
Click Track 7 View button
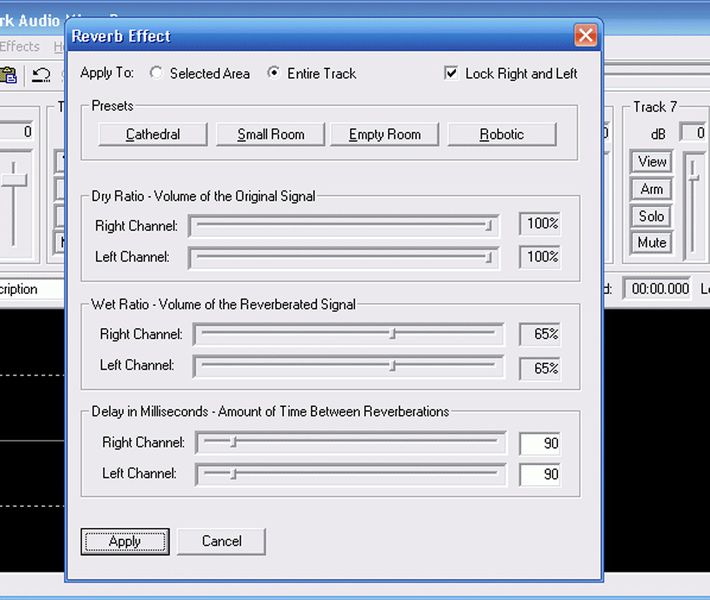tap(652, 162)
